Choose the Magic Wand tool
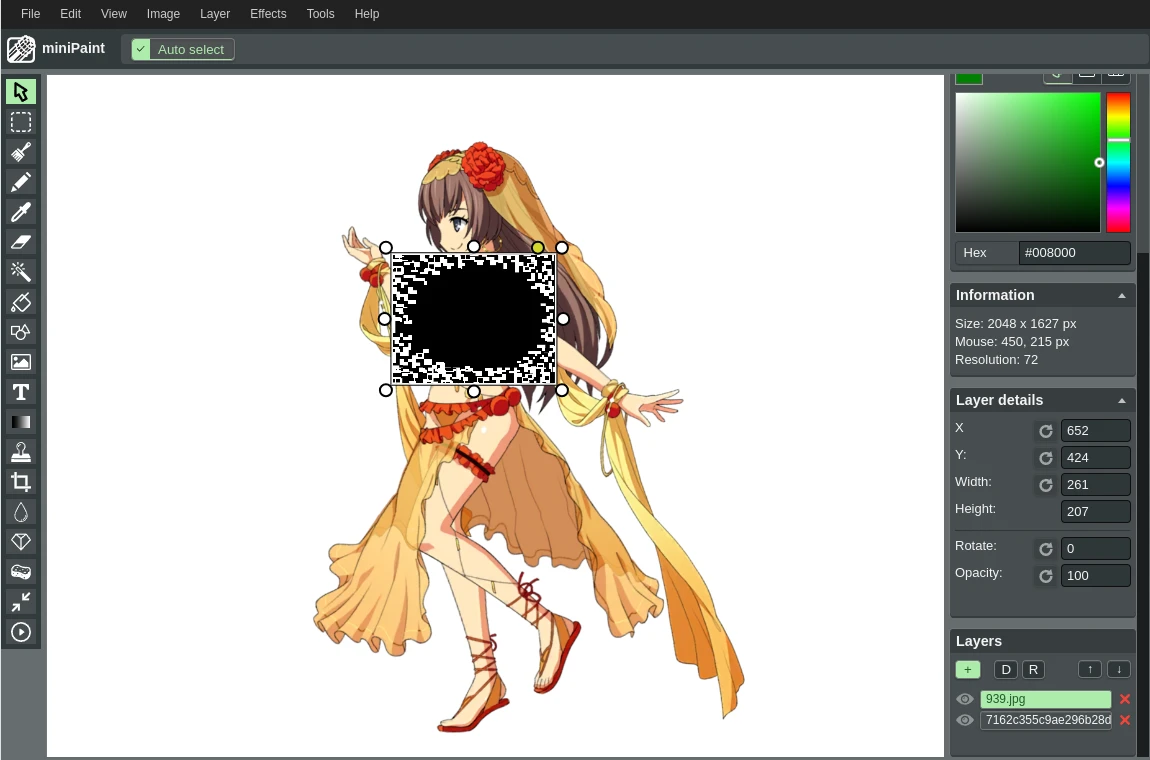1150x760 pixels. (21, 271)
